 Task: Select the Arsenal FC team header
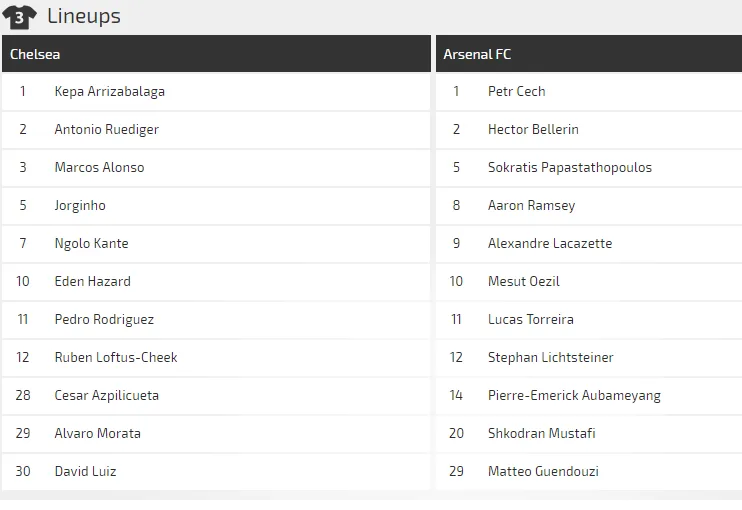pos(477,54)
